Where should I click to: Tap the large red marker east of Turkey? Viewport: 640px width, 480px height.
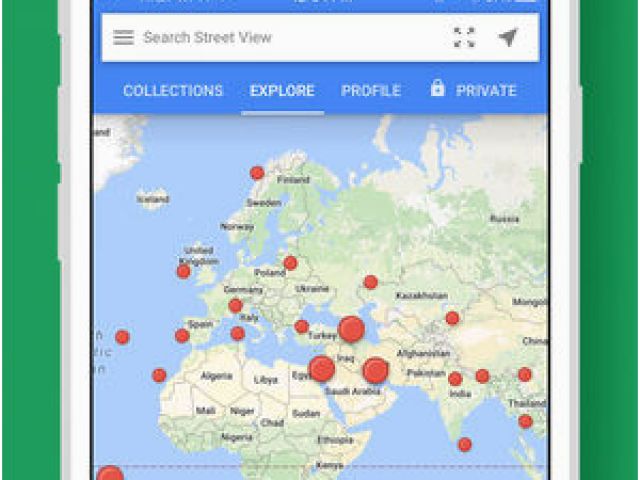coord(351,329)
